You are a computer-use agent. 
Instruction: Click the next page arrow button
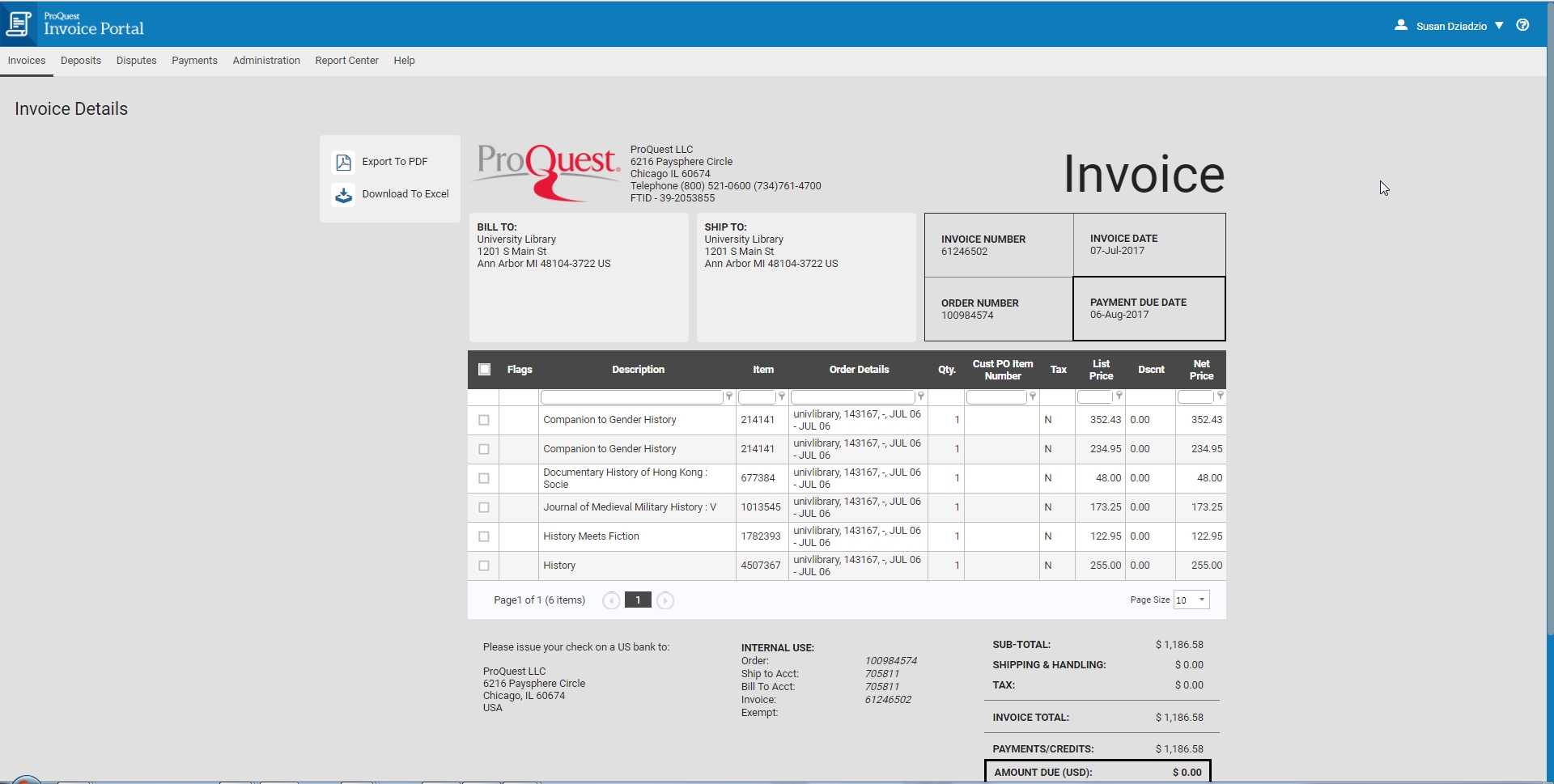click(665, 600)
